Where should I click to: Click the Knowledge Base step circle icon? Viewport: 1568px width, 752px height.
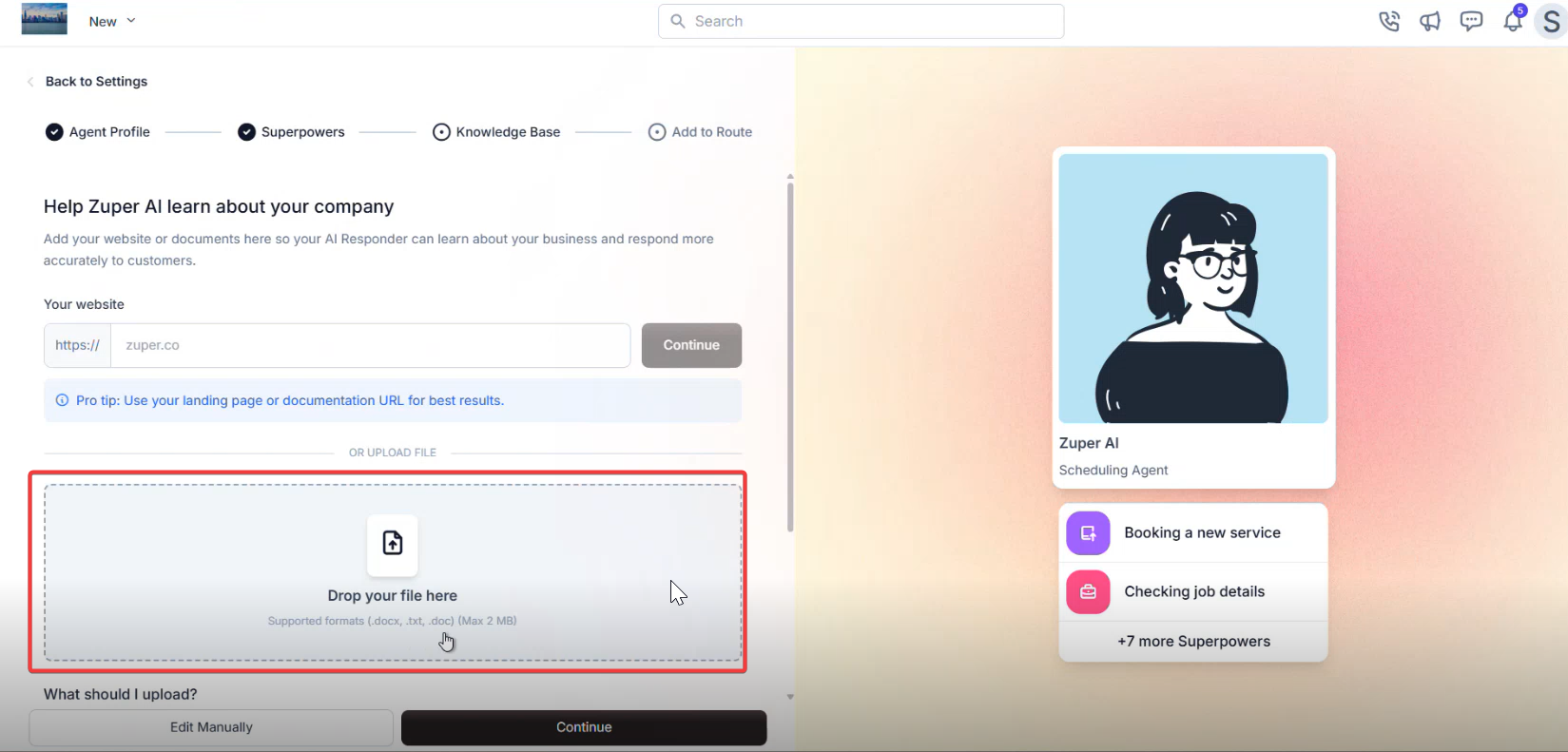tap(441, 132)
